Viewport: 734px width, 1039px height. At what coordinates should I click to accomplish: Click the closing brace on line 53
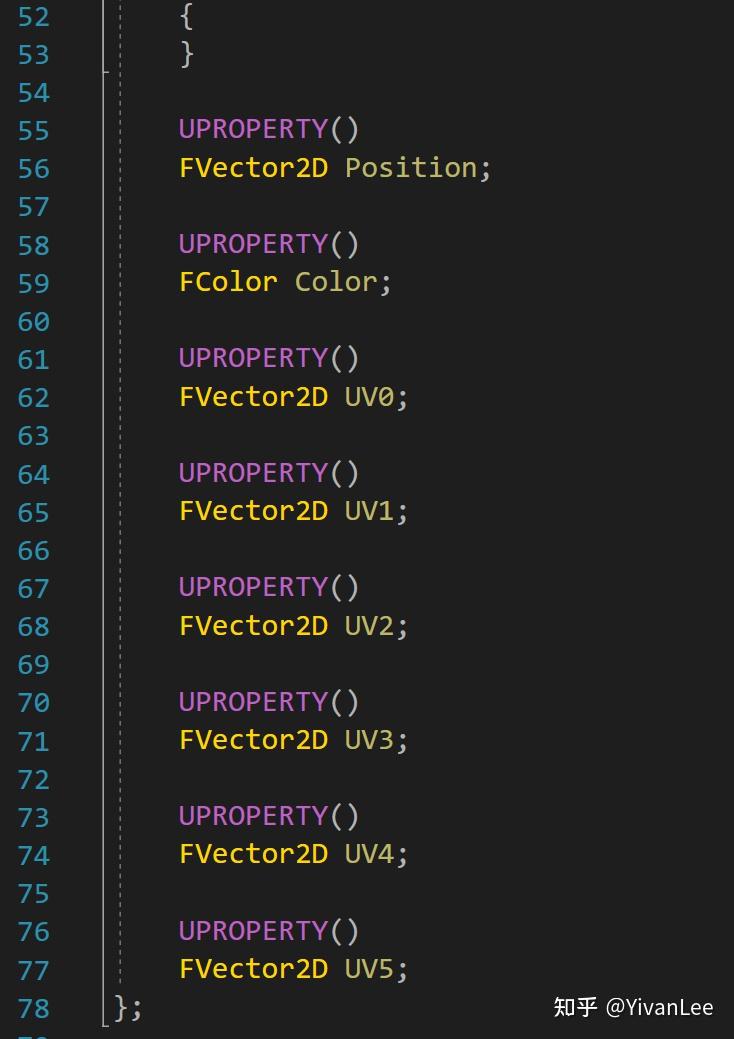pyautogui.click(x=187, y=54)
